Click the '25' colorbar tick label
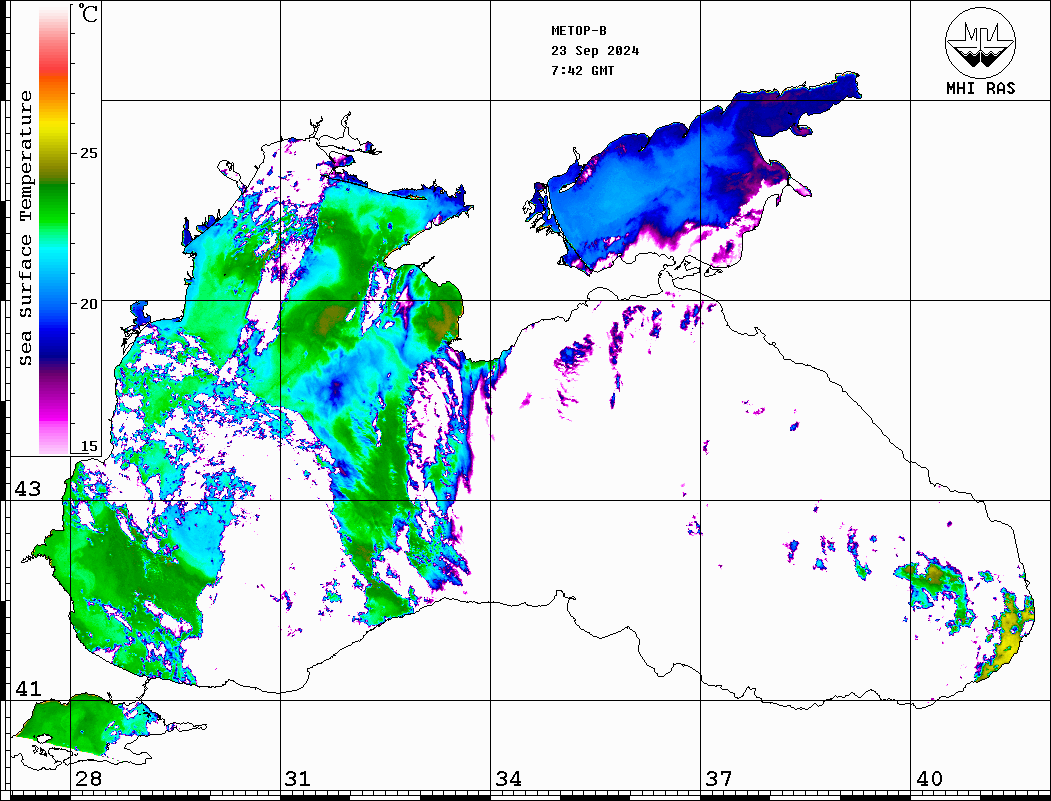This screenshot has width=1051, height=801. (88, 153)
